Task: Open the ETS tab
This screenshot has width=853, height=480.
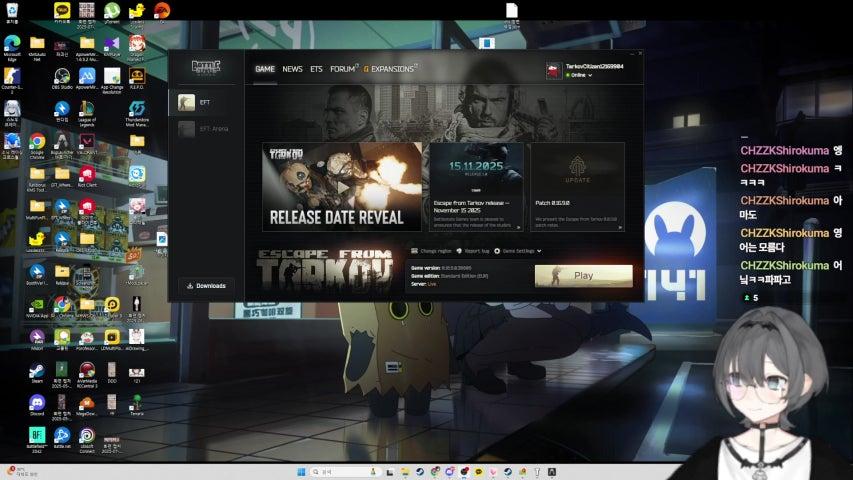Action: point(316,69)
